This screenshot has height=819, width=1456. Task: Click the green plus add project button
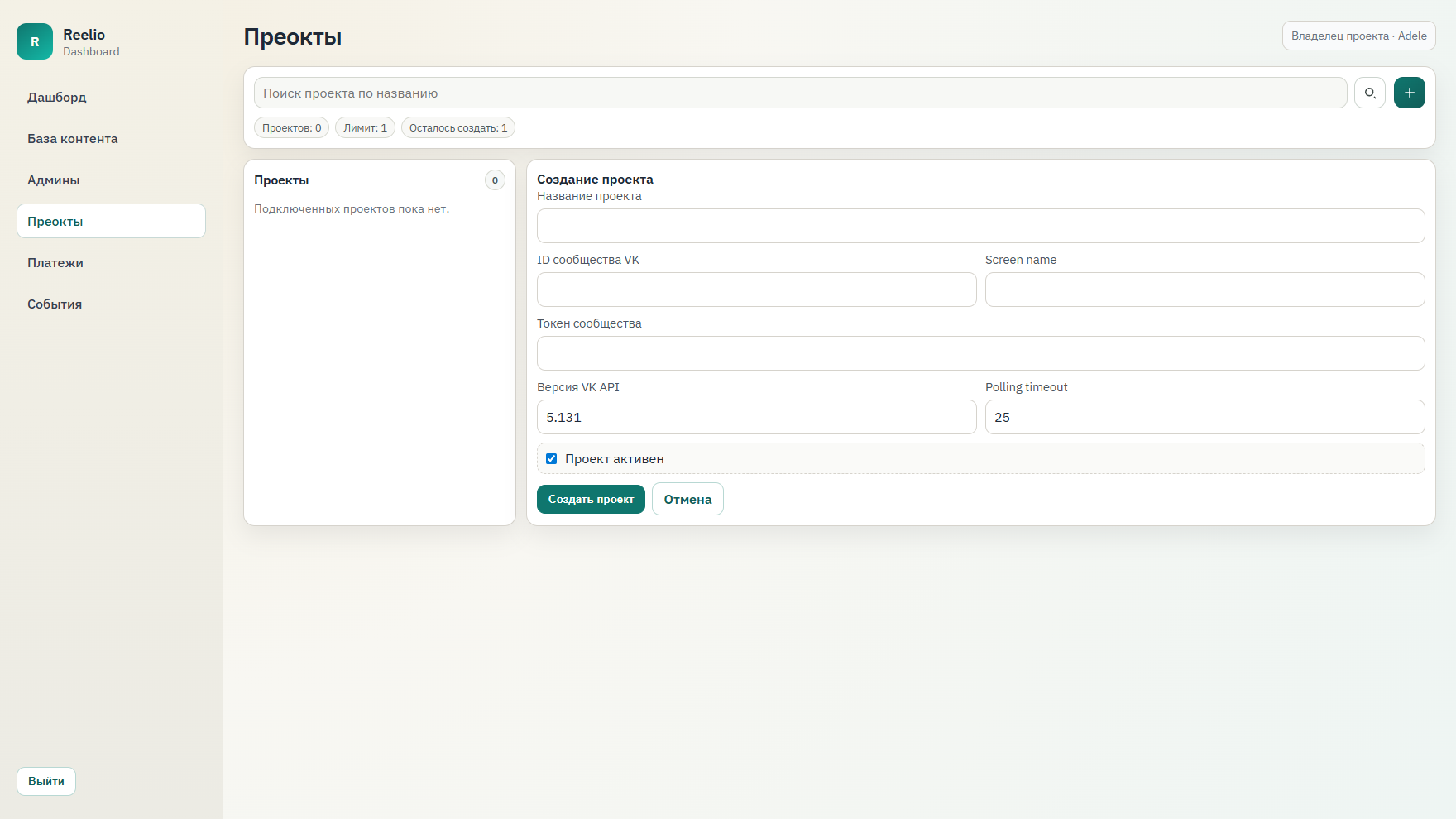(1409, 93)
